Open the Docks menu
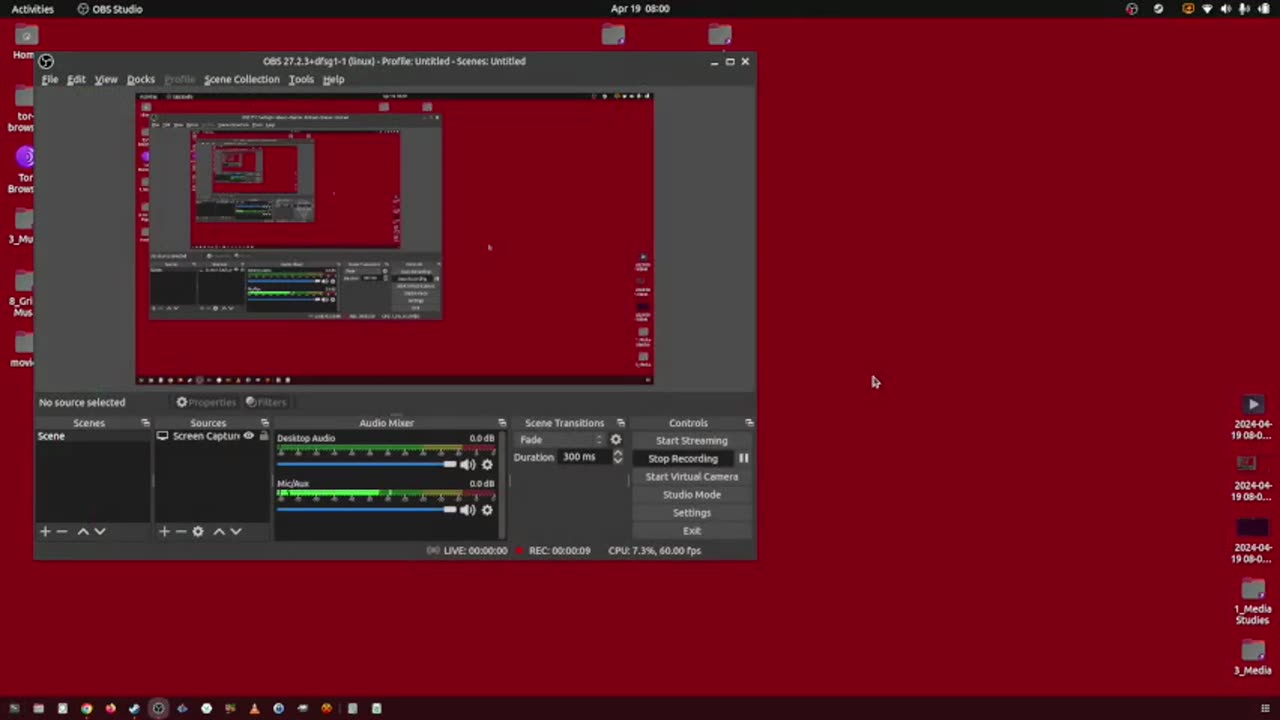The height and width of the screenshot is (720, 1280). pos(141,80)
